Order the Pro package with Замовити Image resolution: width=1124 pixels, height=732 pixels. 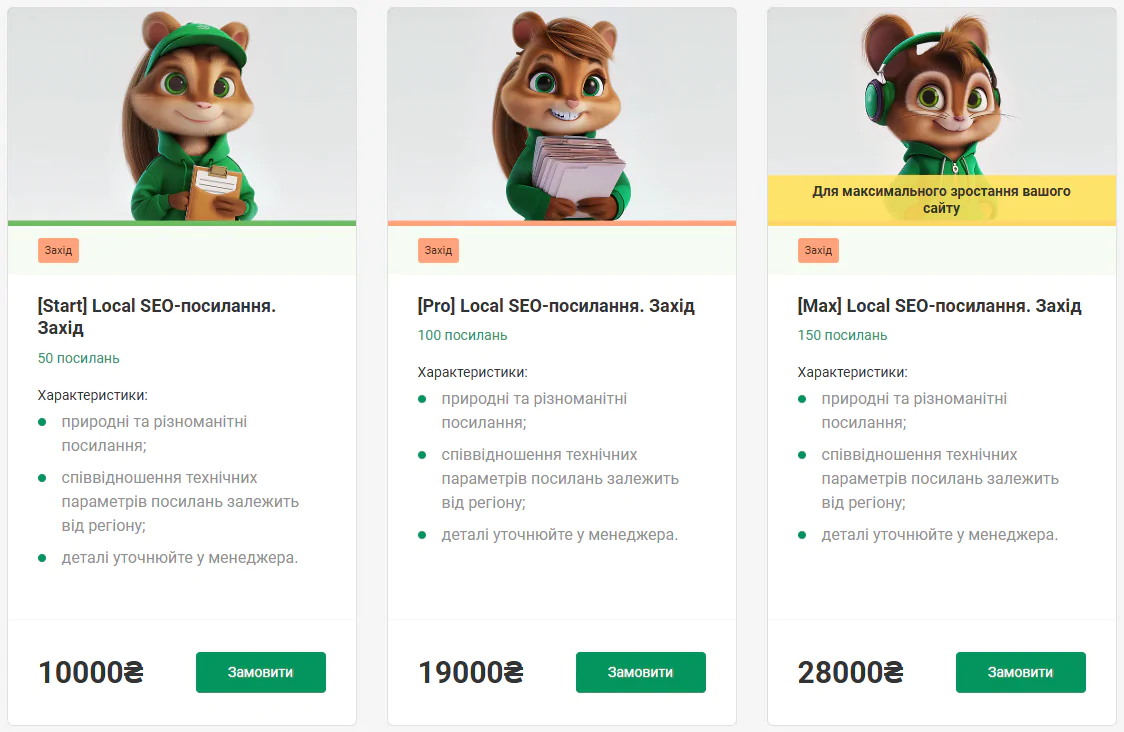tap(640, 672)
